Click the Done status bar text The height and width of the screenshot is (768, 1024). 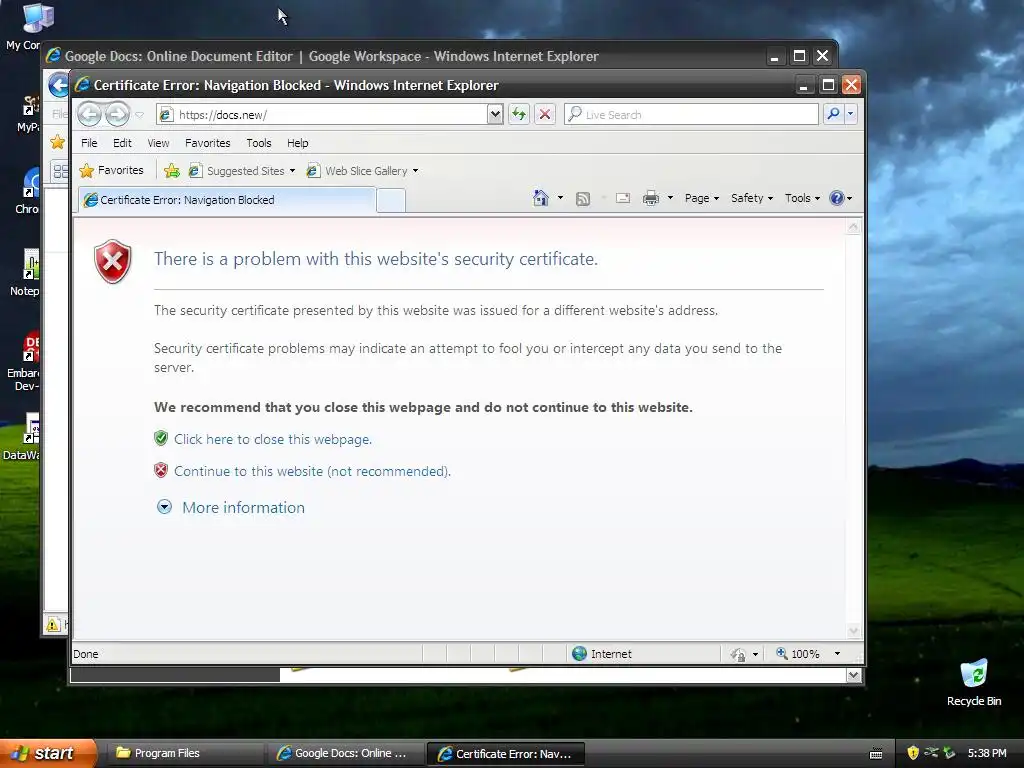point(86,654)
